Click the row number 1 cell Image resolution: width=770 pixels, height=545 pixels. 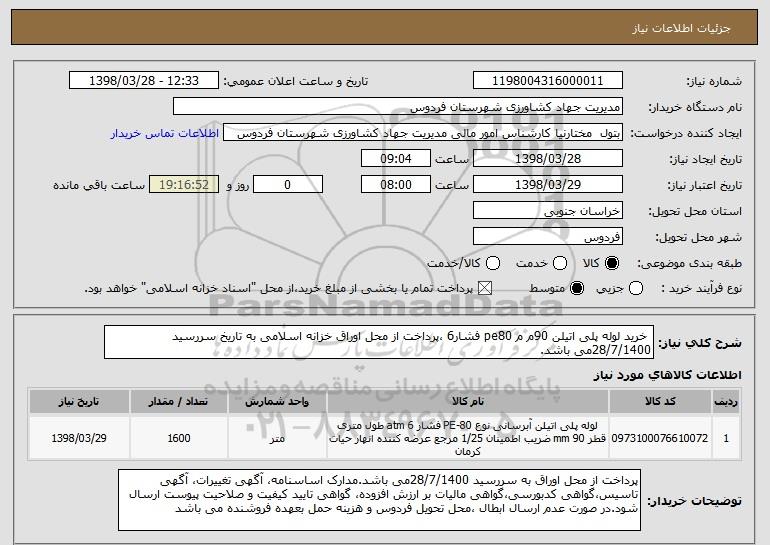tap(726, 438)
